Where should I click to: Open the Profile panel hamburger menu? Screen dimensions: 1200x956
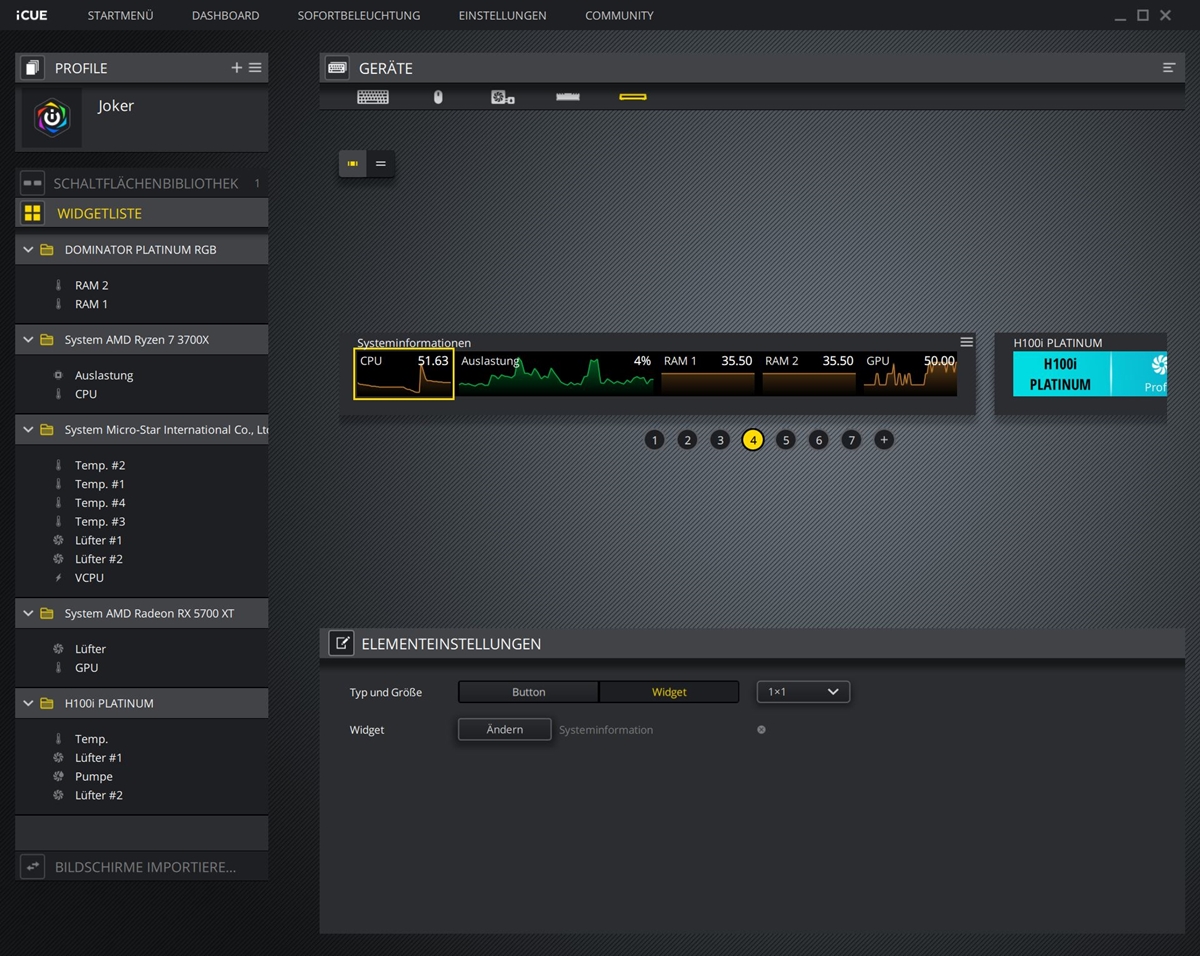255,68
